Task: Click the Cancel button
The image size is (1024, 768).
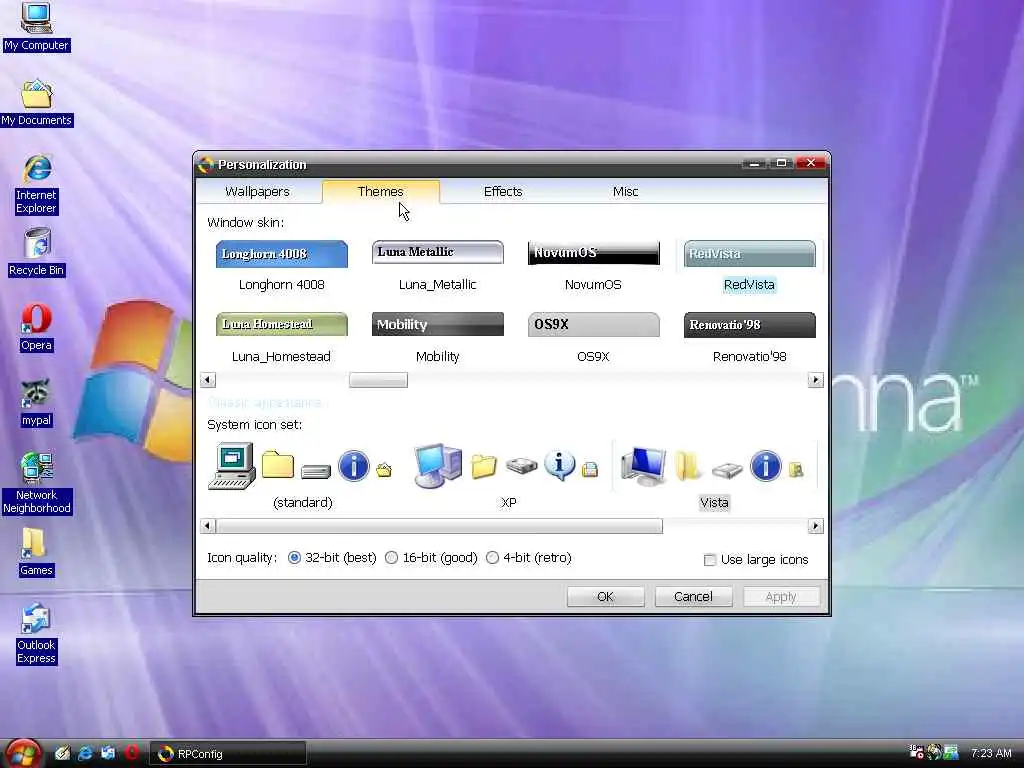Action: click(x=694, y=596)
